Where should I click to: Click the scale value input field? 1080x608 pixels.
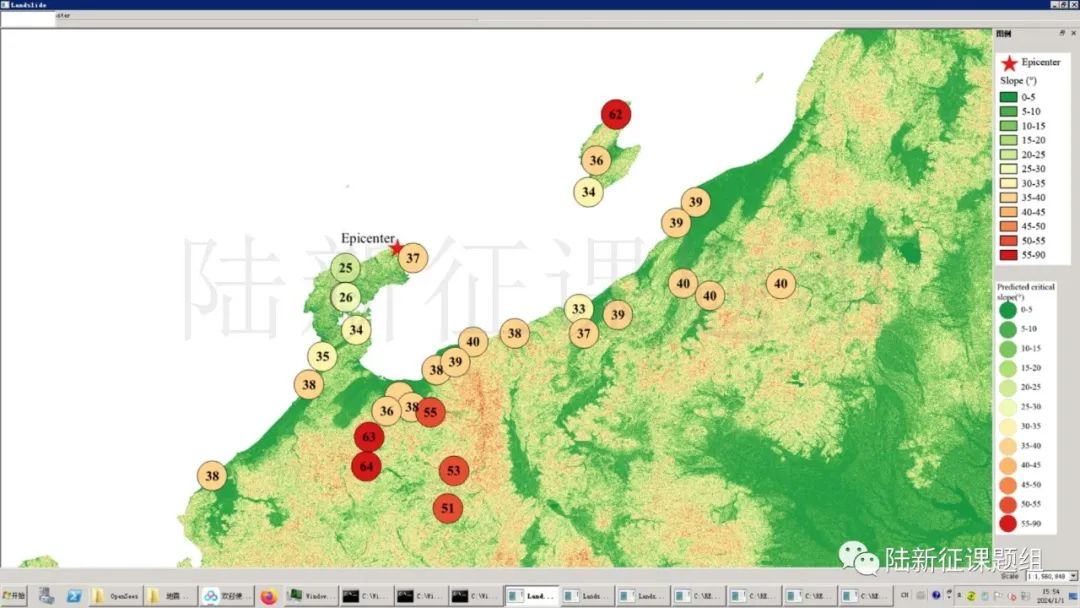pos(1045,576)
